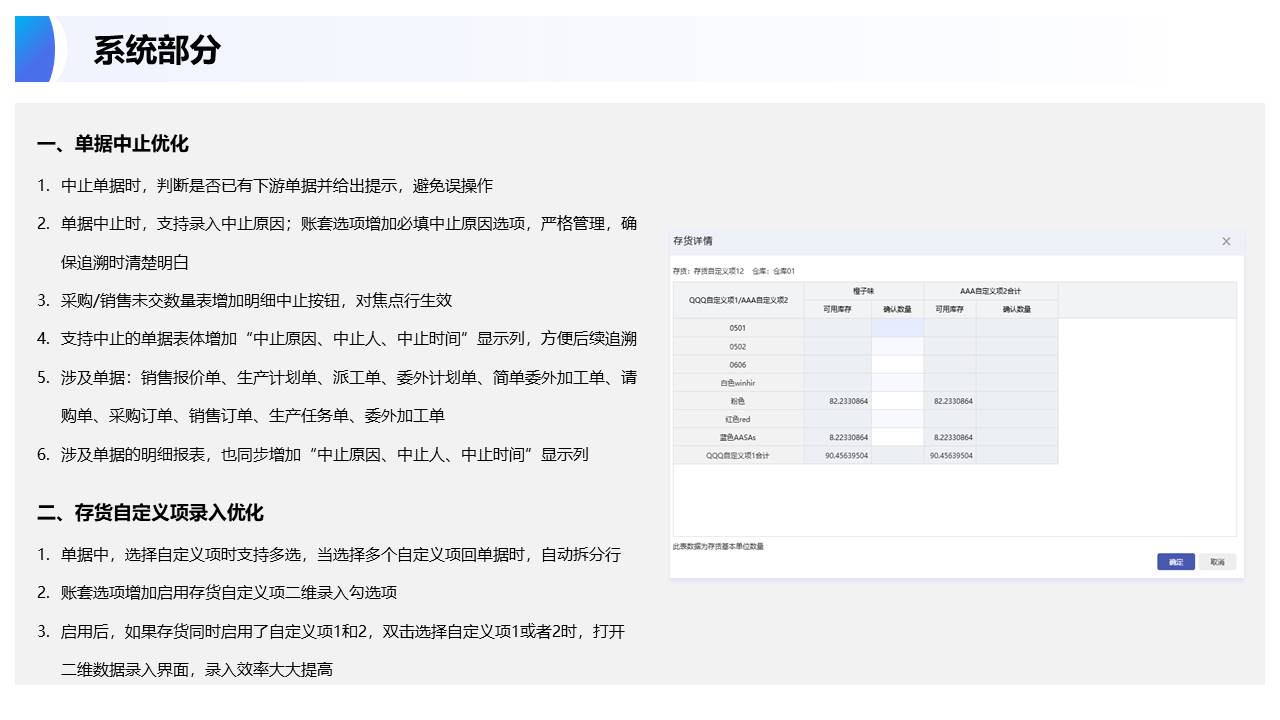Screen dimensions: 1280x720
Task: Select the row label 粉色
Action: click(738, 401)
